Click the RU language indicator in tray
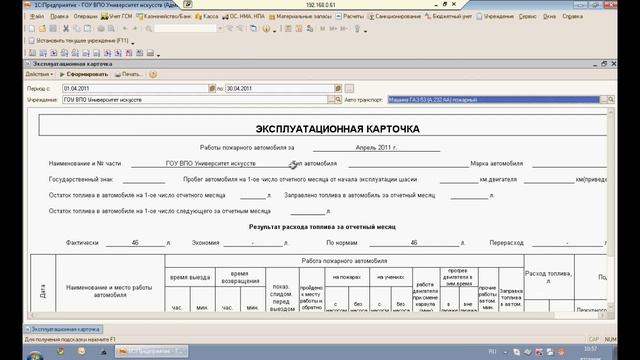Image resolution: width=640 pixels, height=360 pixels. (x=492, y=351)
